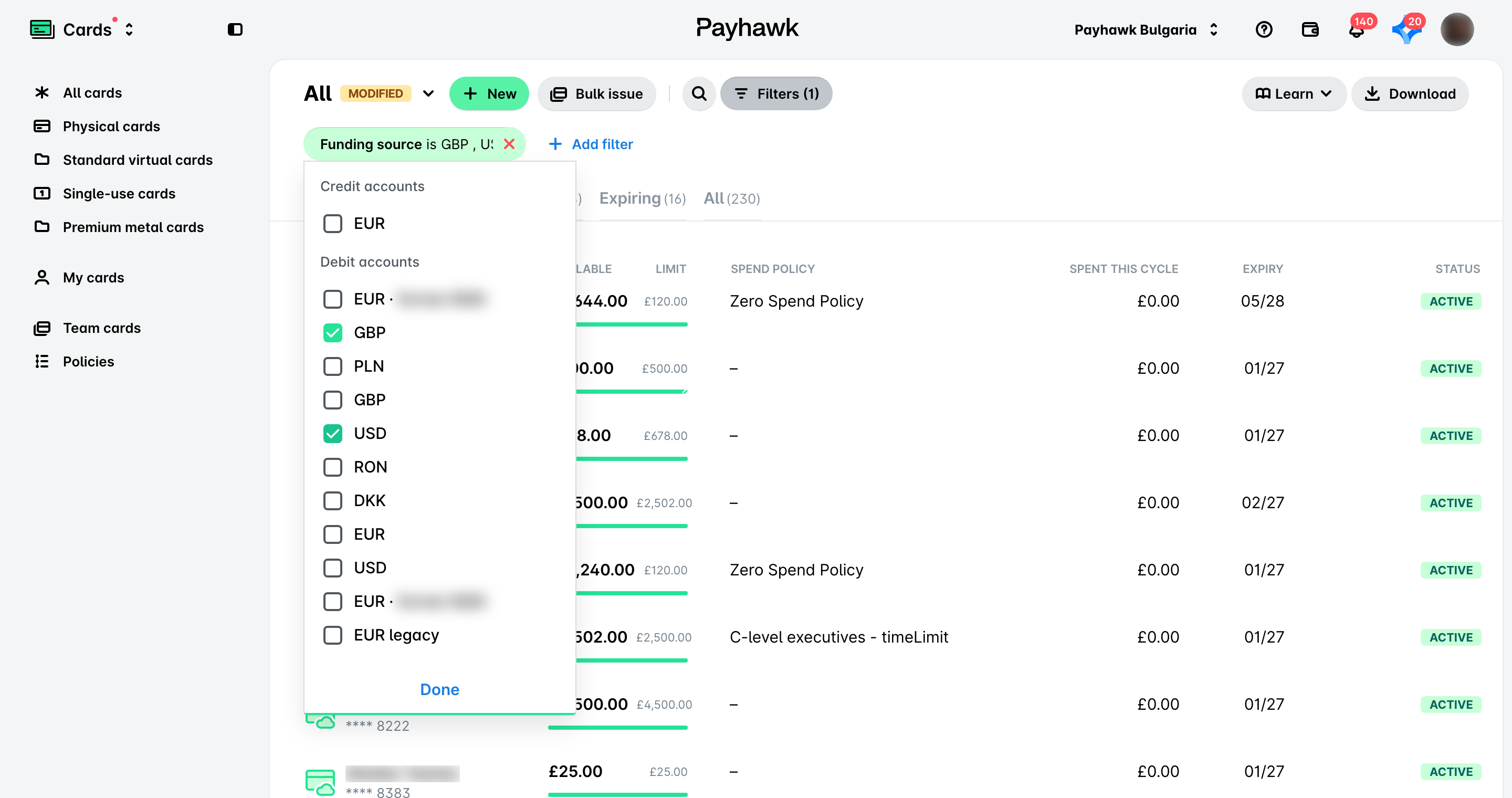The width and height of the screenshot is (1512, 798).
Task: Click Add filter link
Action: [591, 144]
